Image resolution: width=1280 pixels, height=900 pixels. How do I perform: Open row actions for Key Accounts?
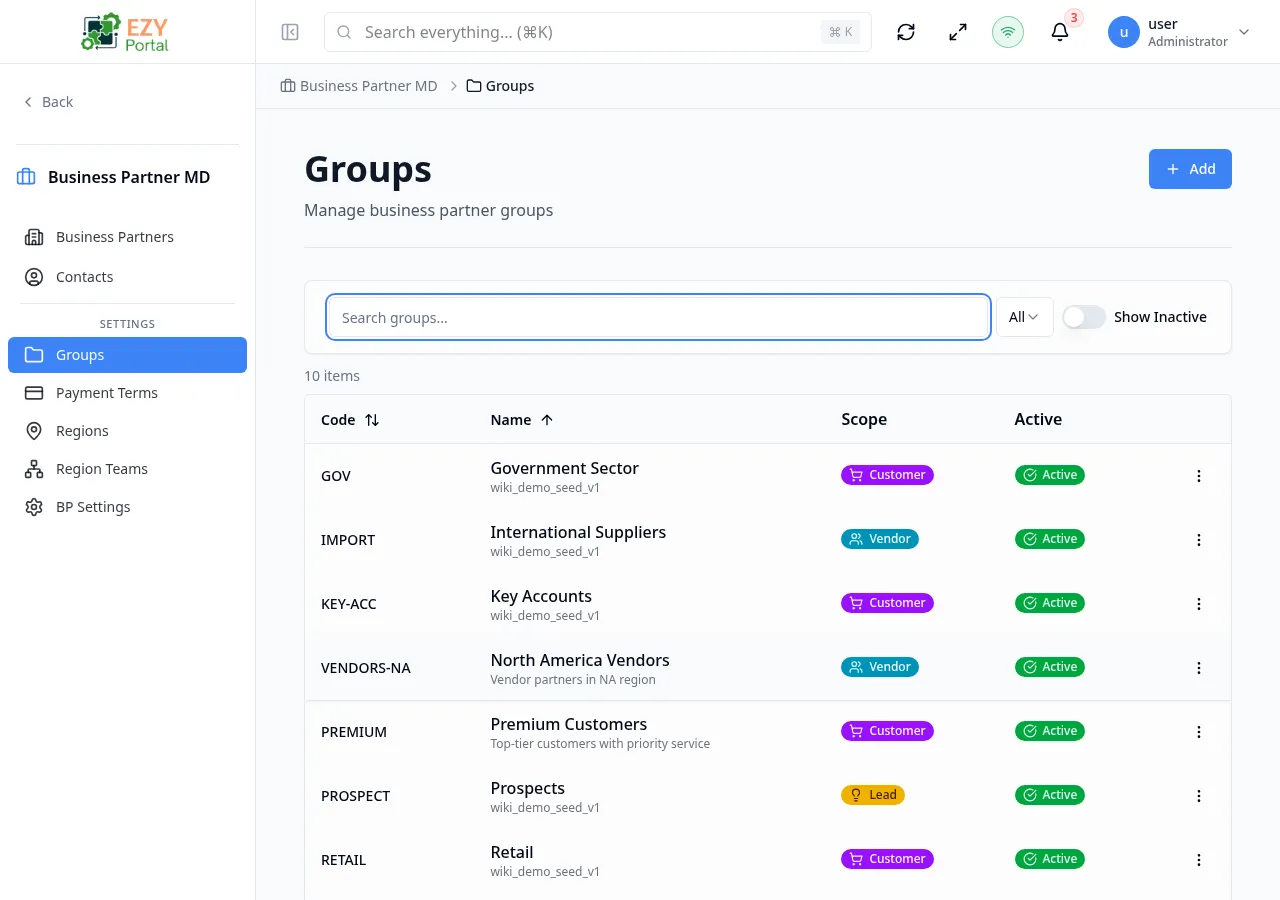click(1199, 604)
